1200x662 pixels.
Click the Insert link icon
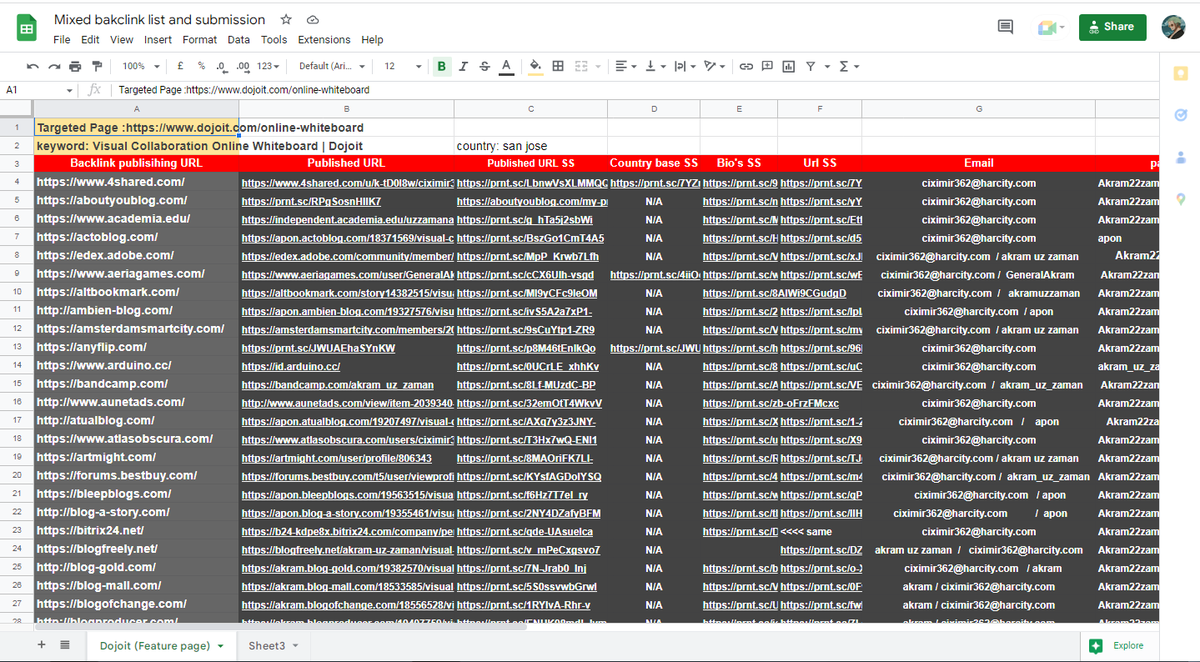click(746, 66)
